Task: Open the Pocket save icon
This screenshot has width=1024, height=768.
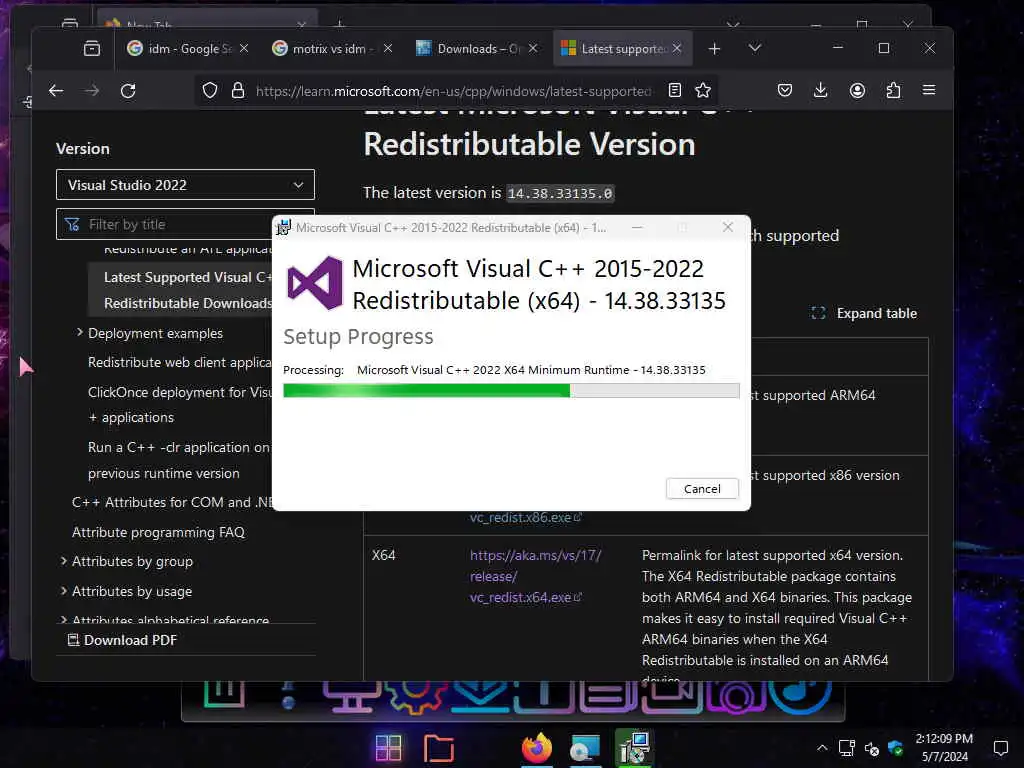Action: coord(785,91)
